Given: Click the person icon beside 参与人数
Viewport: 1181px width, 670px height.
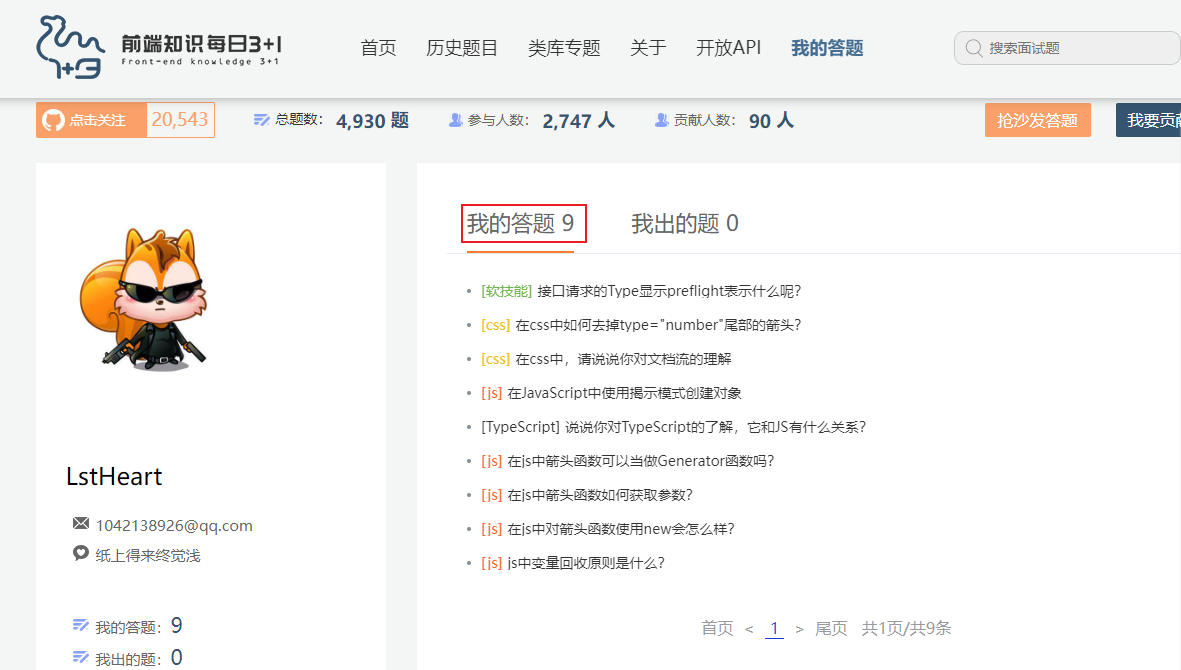Looking at the screenshot, I should click(455, 119).
